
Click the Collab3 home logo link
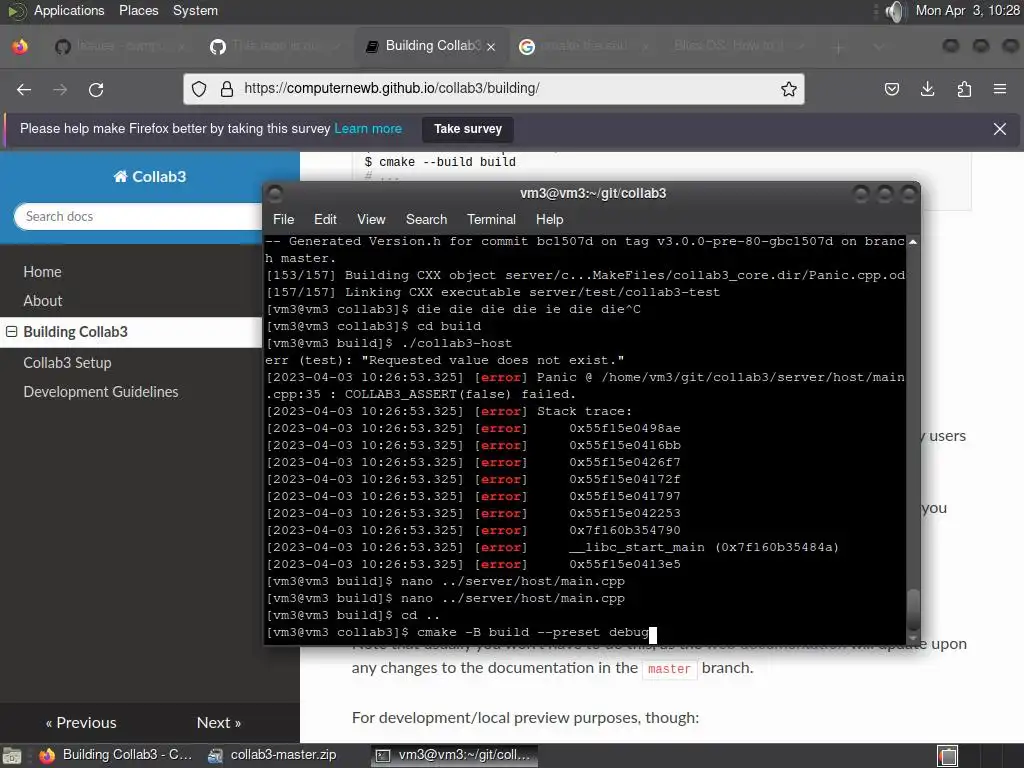coord(150,176)
